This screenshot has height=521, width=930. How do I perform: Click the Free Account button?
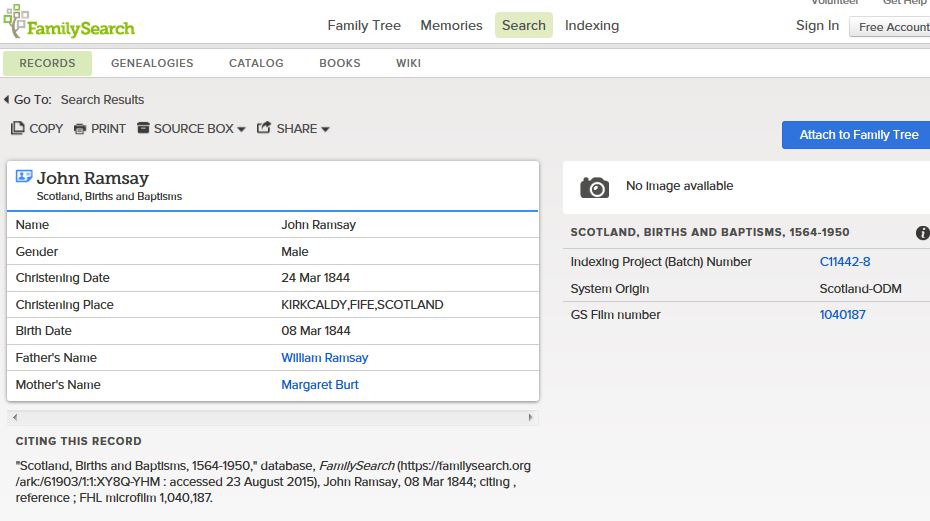pos(892,27)
